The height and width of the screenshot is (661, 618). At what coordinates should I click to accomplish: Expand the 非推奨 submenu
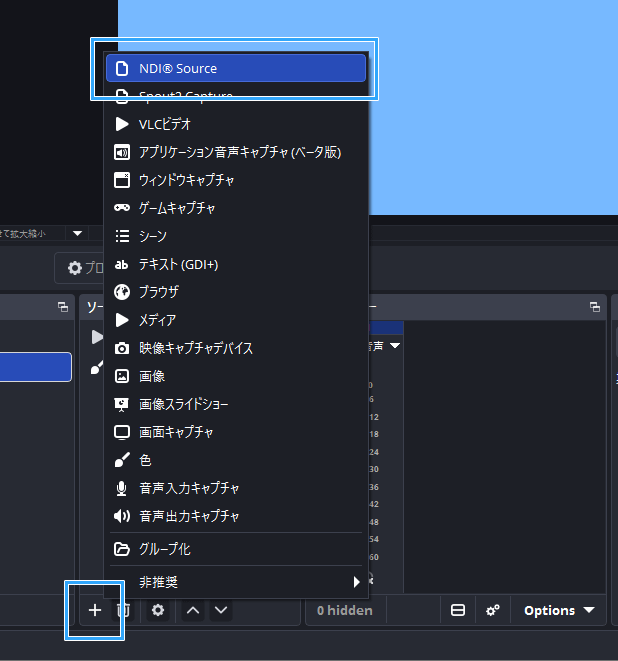[x=236, y=581]
